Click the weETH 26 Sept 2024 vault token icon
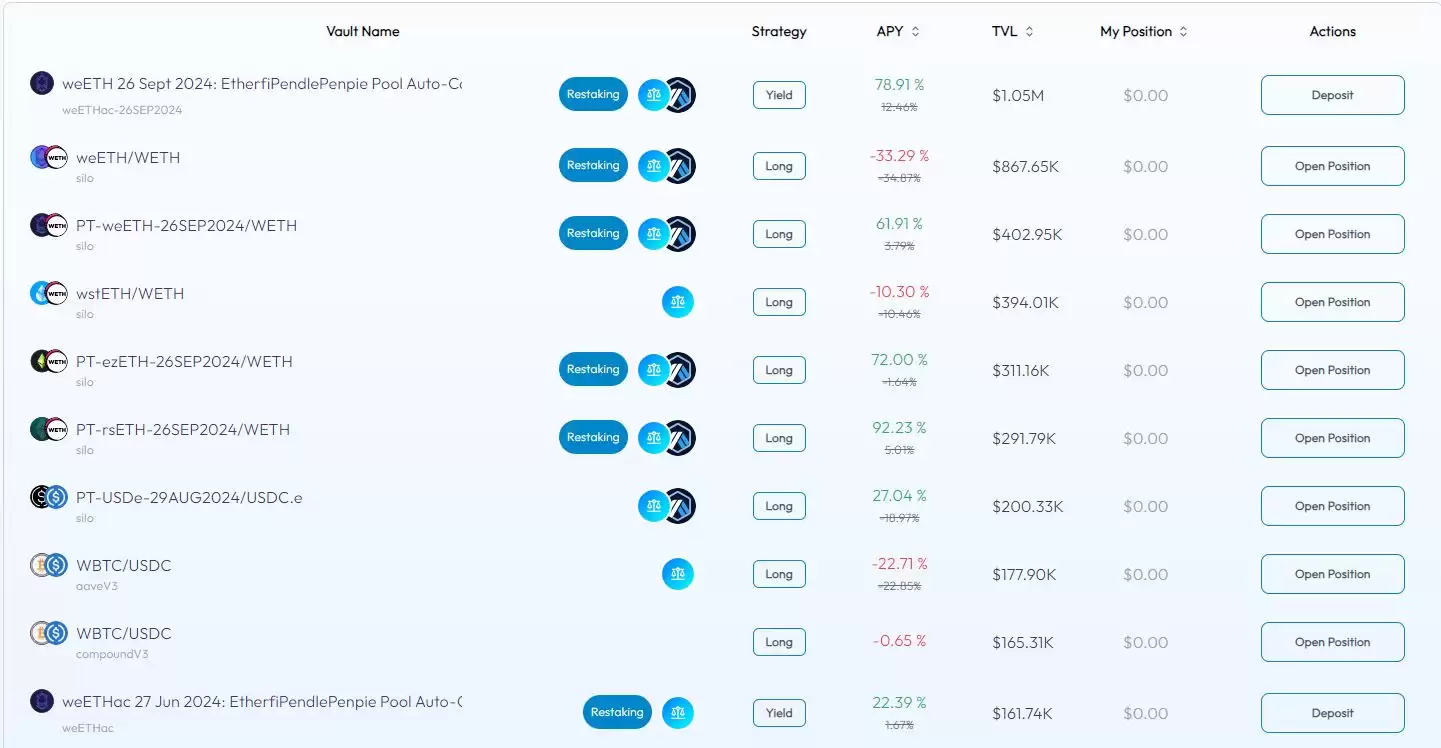Viewport: 1441px width, 748px height. point(41,83)
